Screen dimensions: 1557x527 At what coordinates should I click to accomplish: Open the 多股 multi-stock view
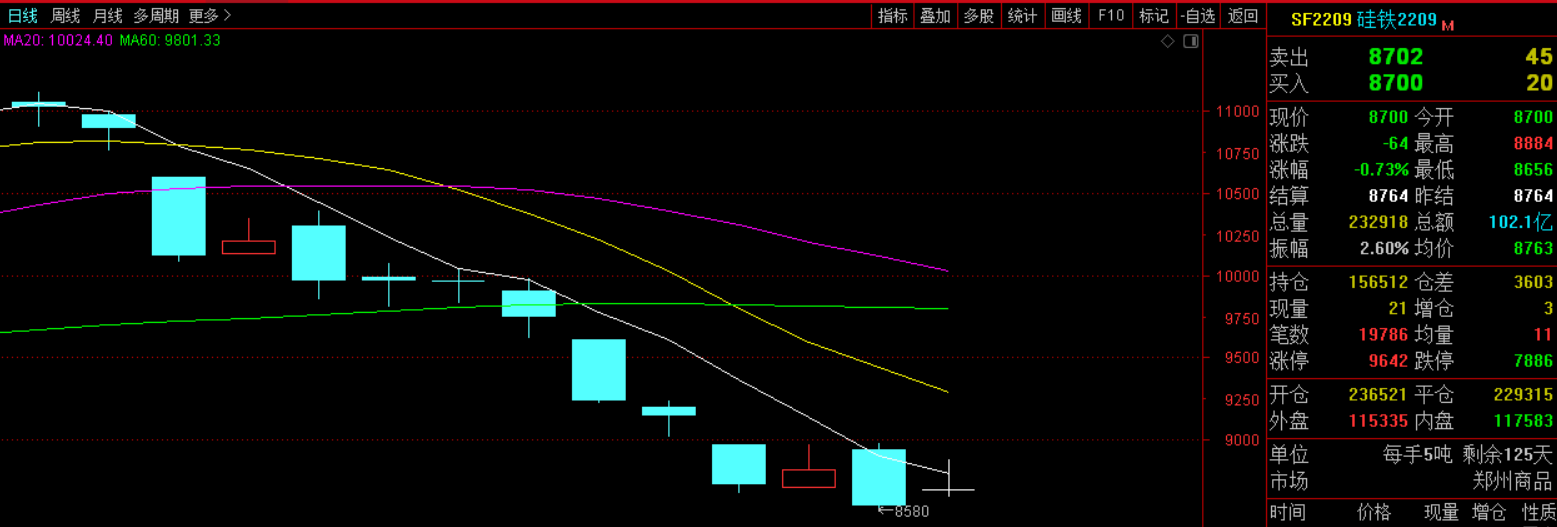coord(979,15)
